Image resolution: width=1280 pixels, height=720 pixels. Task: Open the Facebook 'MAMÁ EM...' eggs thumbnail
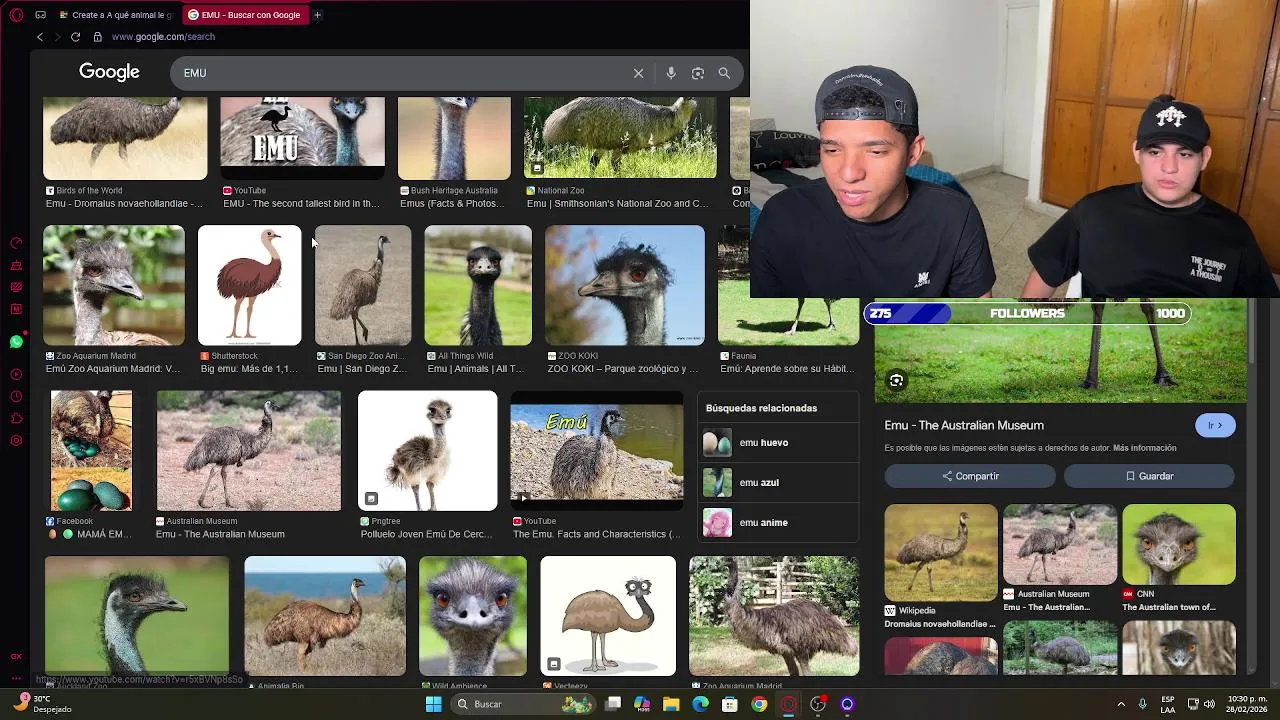[91, 450]
